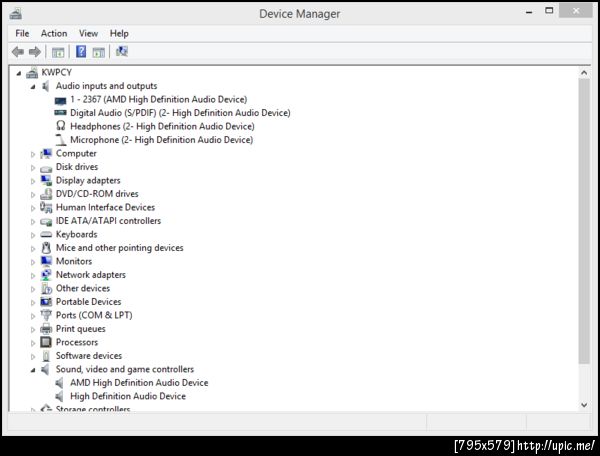Expand the DVD/CD-ROM drives node
The width and height of the screenshot is (600, 456).
pos(33,195)
